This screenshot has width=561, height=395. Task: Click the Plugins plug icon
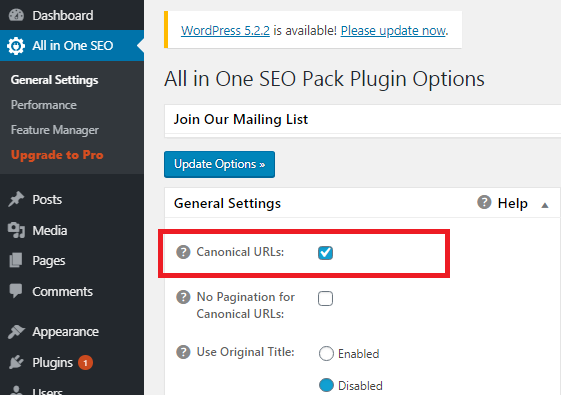point(16,362)
